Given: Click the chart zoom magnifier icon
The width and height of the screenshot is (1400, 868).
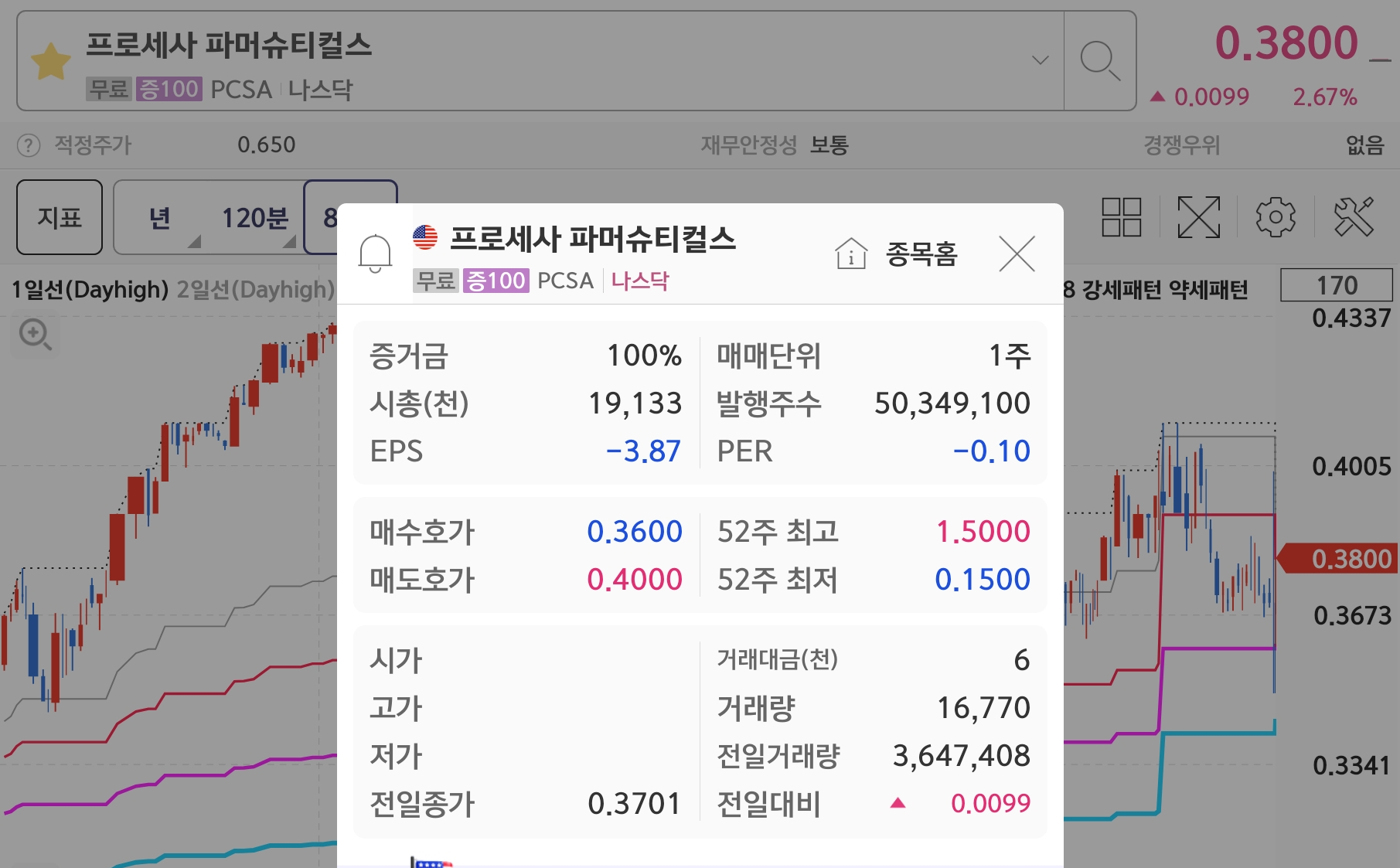Looking at the screenshot, I should coord(35,335).
